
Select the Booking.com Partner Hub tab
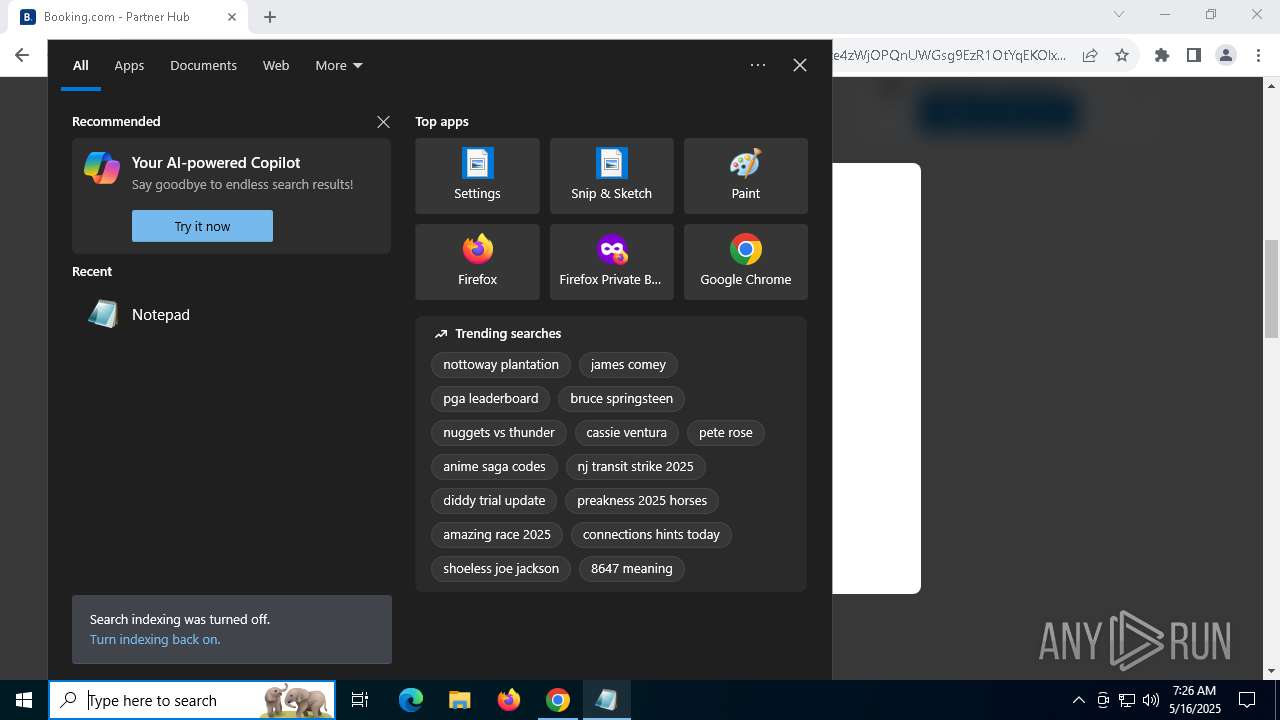[128, 17]
